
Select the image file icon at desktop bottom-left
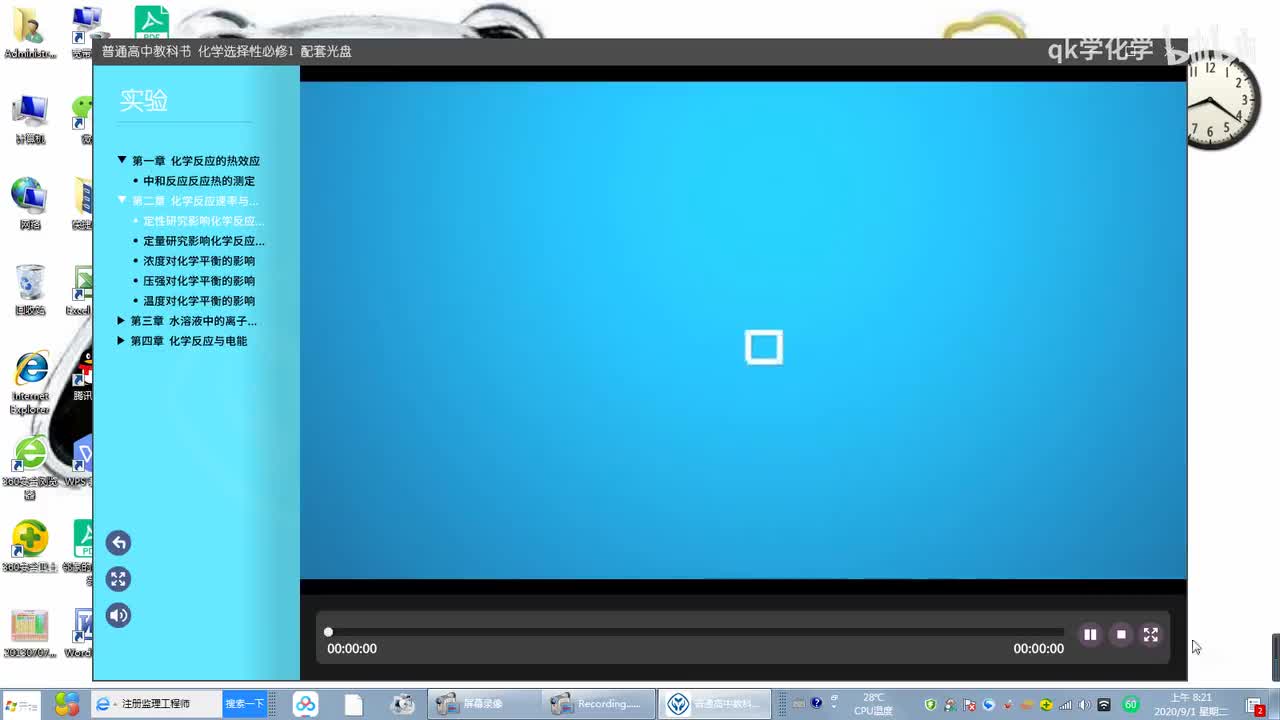click(30, 633)
